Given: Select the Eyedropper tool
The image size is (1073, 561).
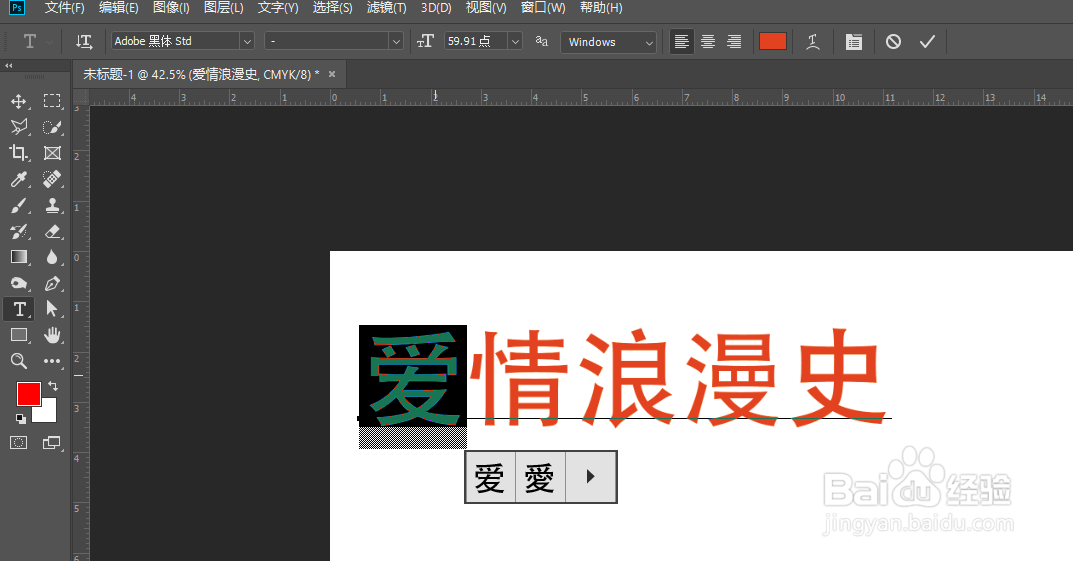Looking at the screenshot, I should [18, 179].
